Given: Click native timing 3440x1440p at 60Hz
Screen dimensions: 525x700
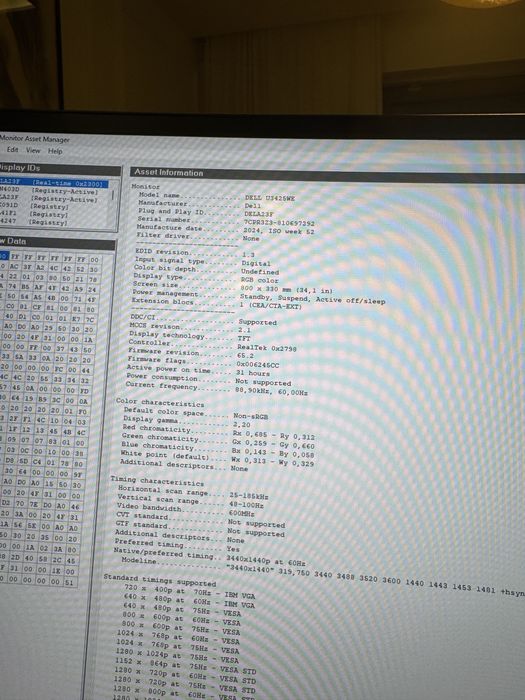Looking at the screenshot, I should [266, 561].
